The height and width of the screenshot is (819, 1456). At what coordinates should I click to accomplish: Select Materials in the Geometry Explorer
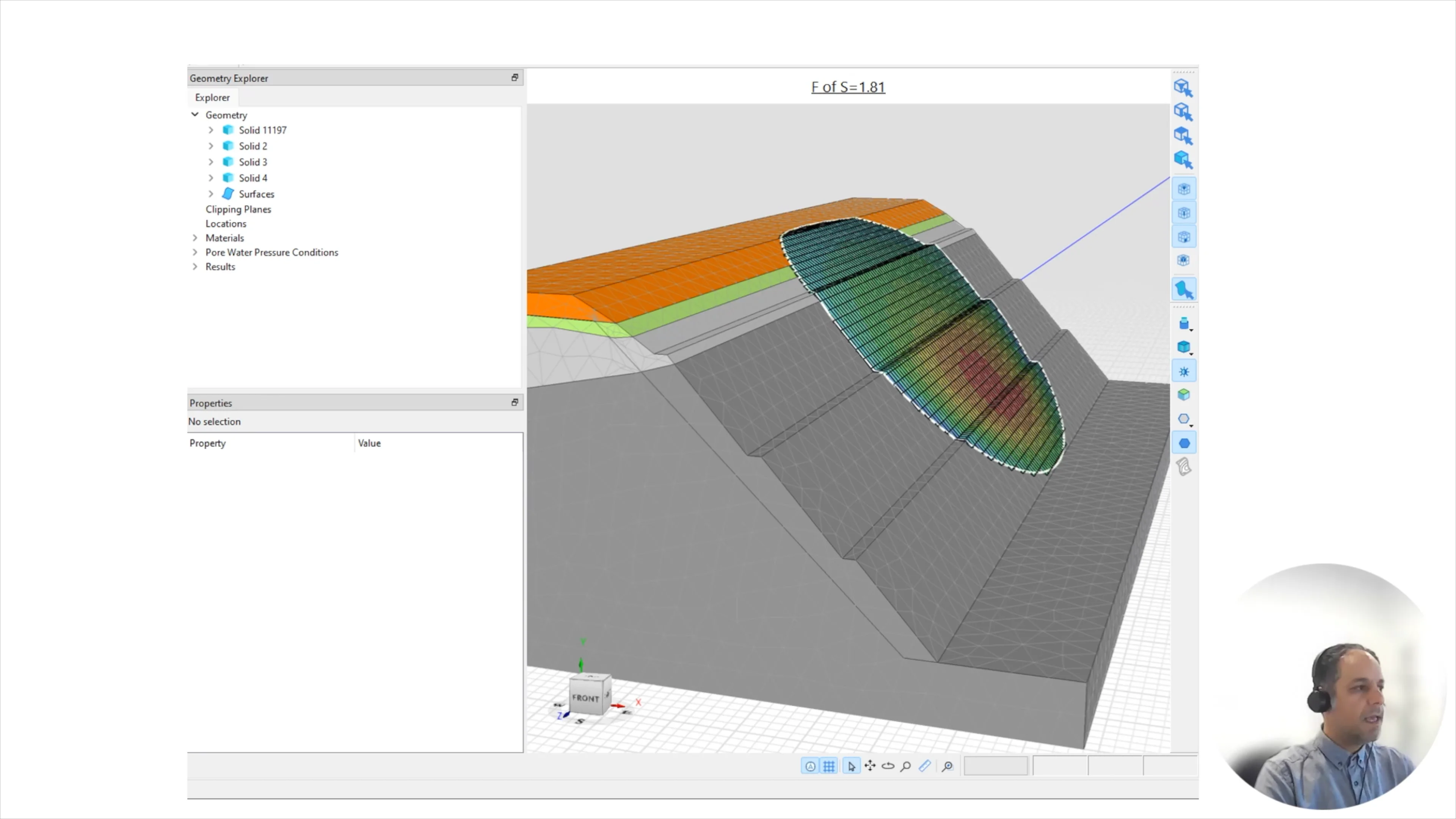224,237
